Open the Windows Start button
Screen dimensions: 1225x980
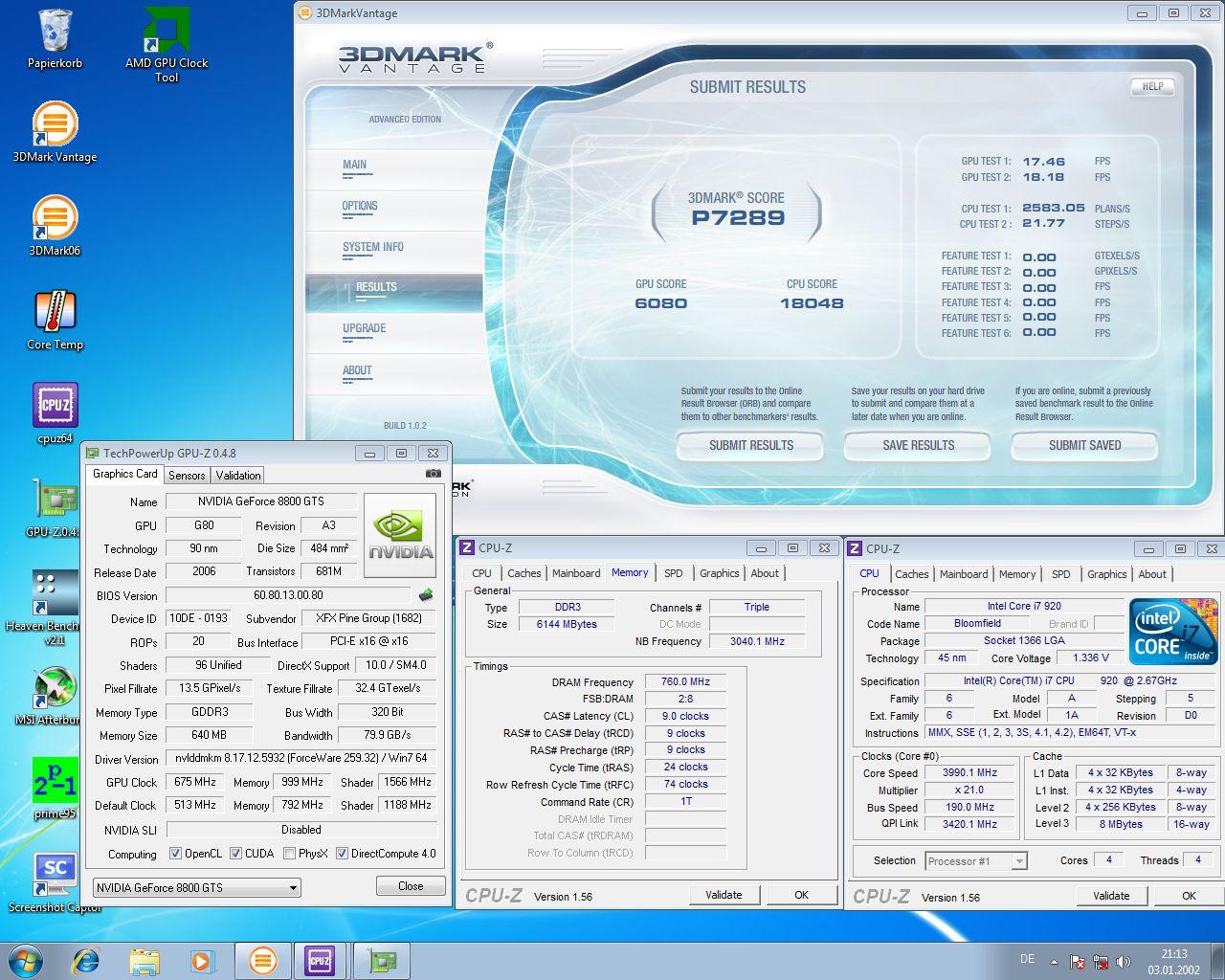point(26,961)
